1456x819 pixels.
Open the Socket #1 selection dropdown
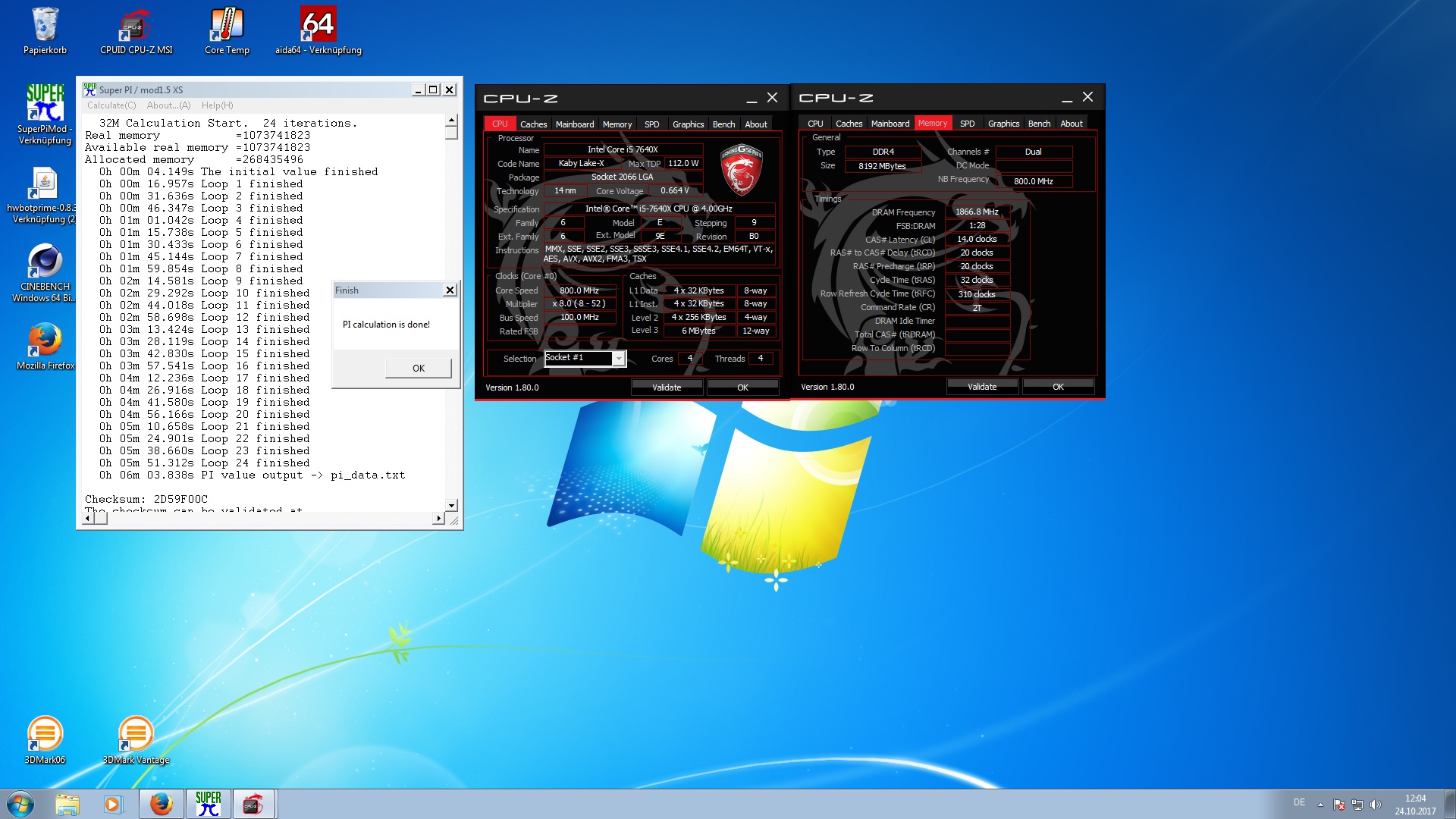(585, 358)
